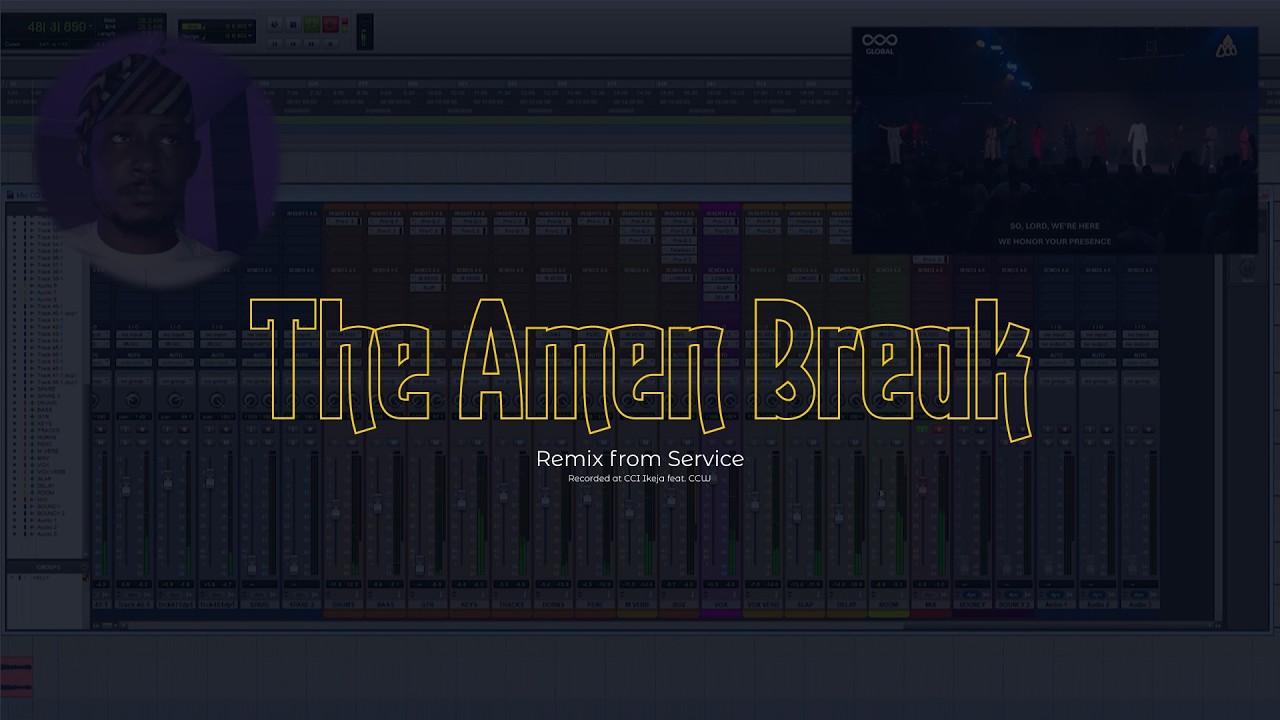Viewport: 1280px width, 720px height.
Task: Click pan knob on first visible channel
Action: point(133,399)
